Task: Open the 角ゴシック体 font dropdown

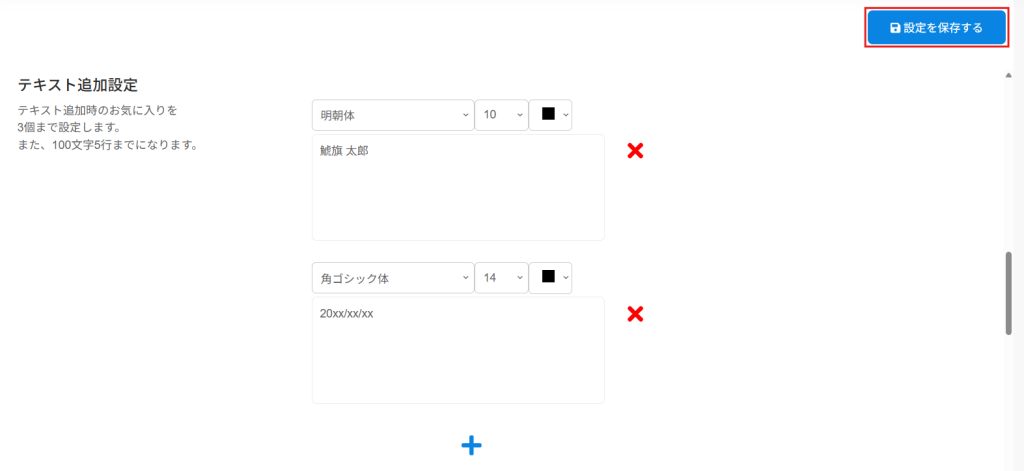Action: [x=393, y=278]
